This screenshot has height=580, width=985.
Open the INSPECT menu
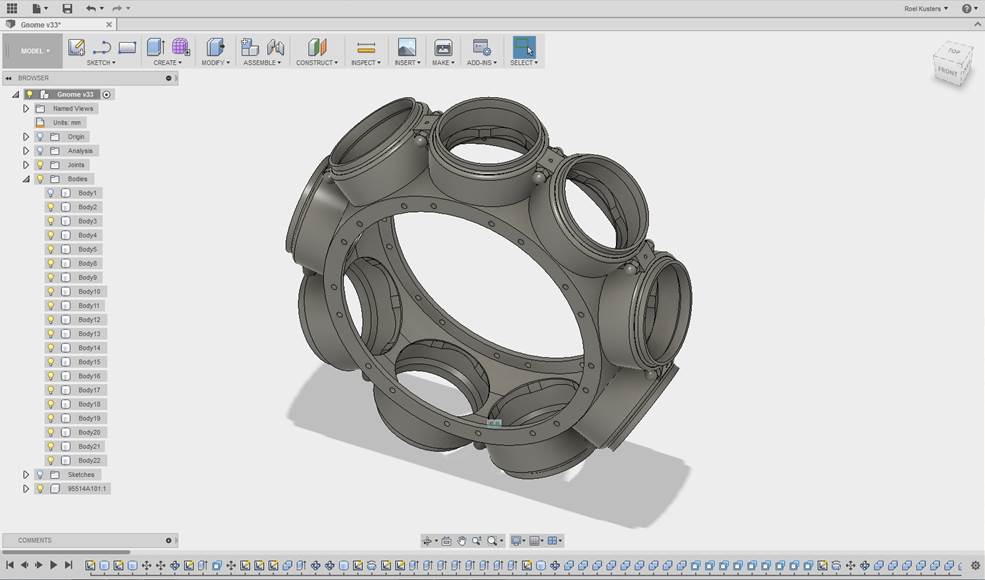pyautogui.click(x=366, y=63)
